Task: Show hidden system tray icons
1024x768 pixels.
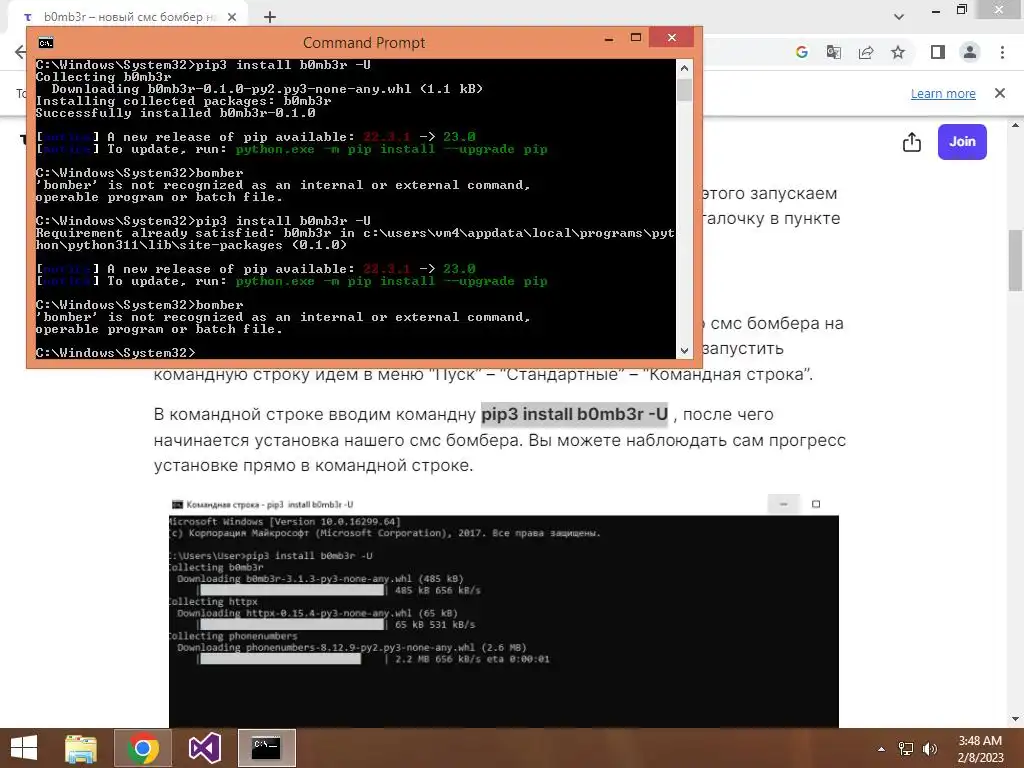Action: [881, 749]
